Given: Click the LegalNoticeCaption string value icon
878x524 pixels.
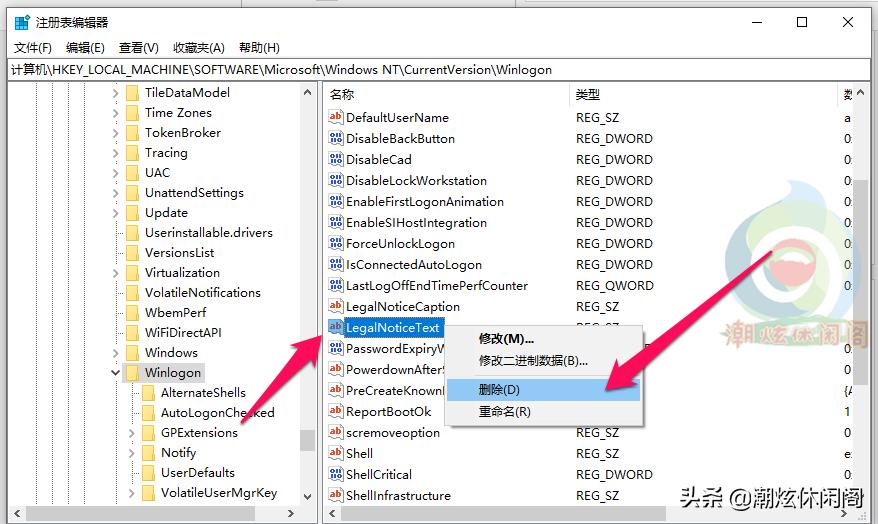Looking at the screenshot, I should 336,307.
